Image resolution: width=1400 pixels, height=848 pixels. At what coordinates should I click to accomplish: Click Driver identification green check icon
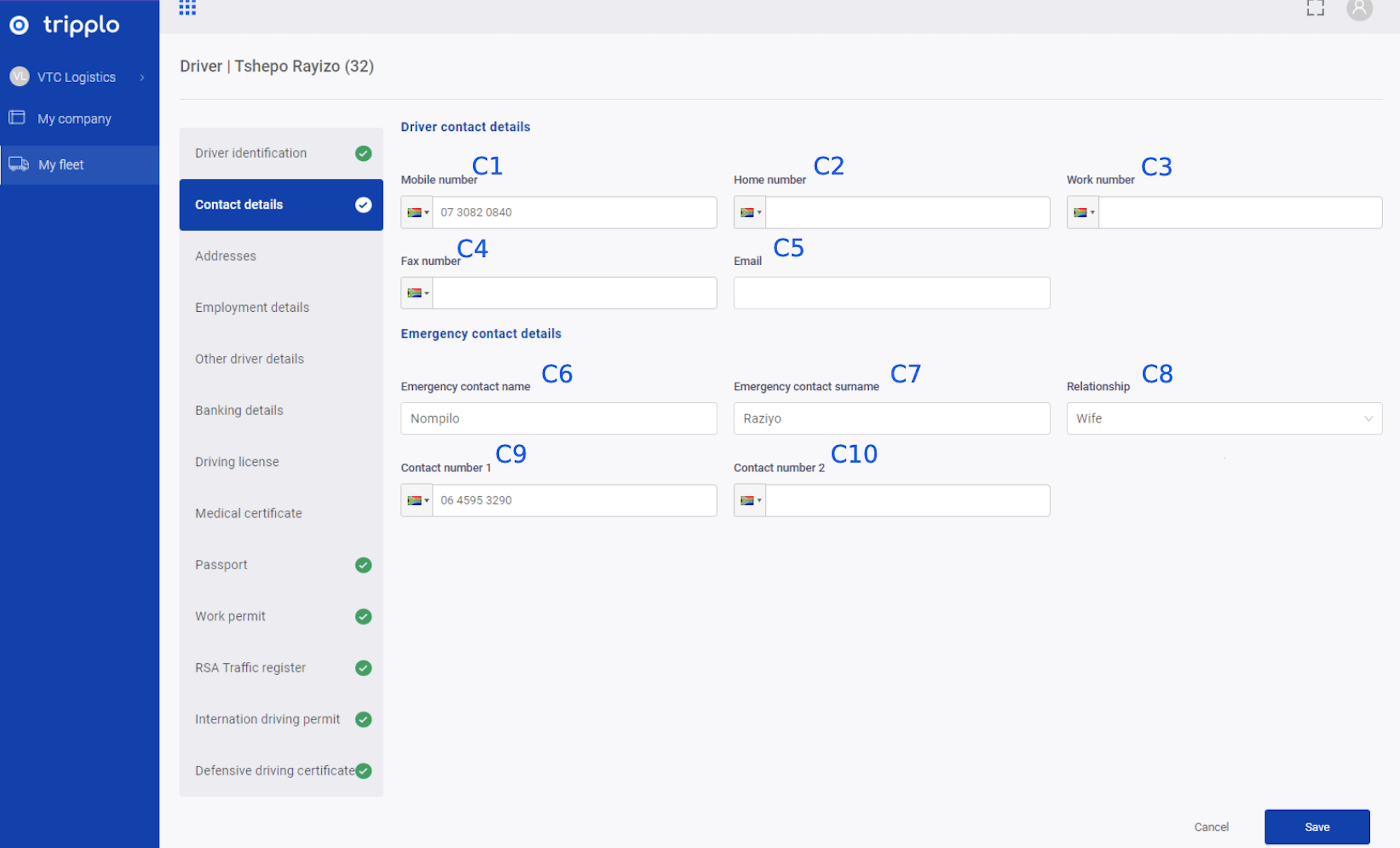tap(363, 154)
